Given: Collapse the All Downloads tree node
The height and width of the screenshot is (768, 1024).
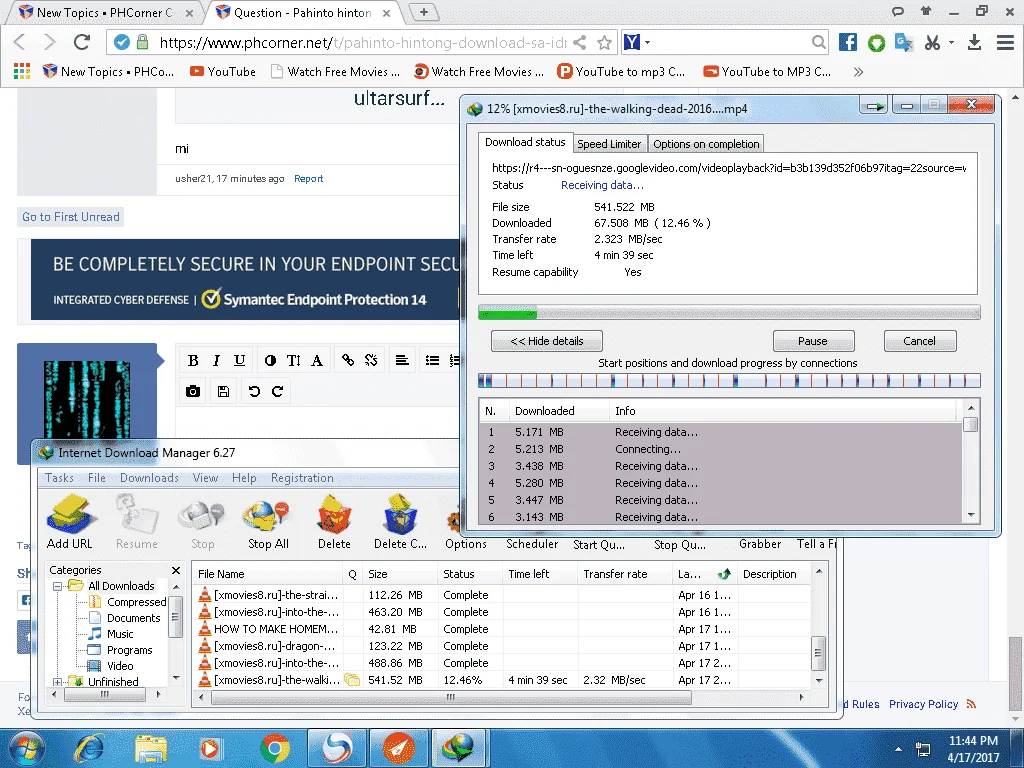Looking at the screenshot, I should pyautogui.click(x=57, y=586).
